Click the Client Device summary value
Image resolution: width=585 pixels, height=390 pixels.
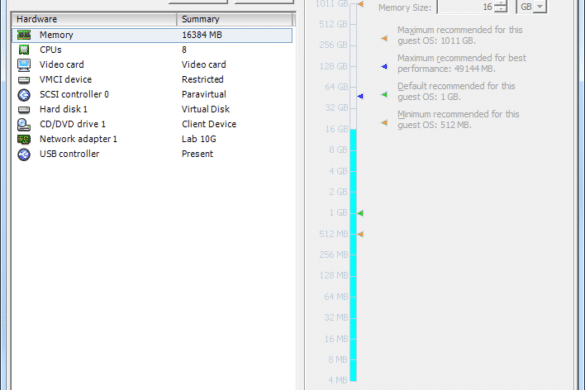[209, 124]
